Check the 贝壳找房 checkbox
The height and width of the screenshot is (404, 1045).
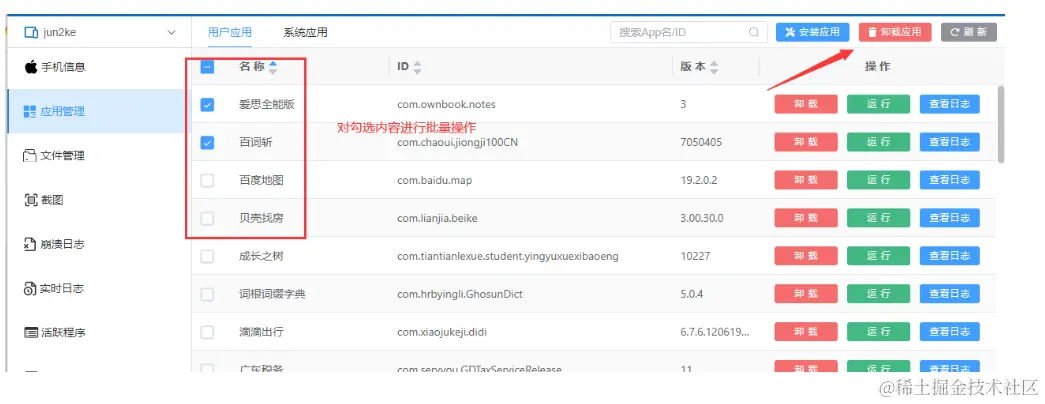pyautogui.click(x=207, y=218)
